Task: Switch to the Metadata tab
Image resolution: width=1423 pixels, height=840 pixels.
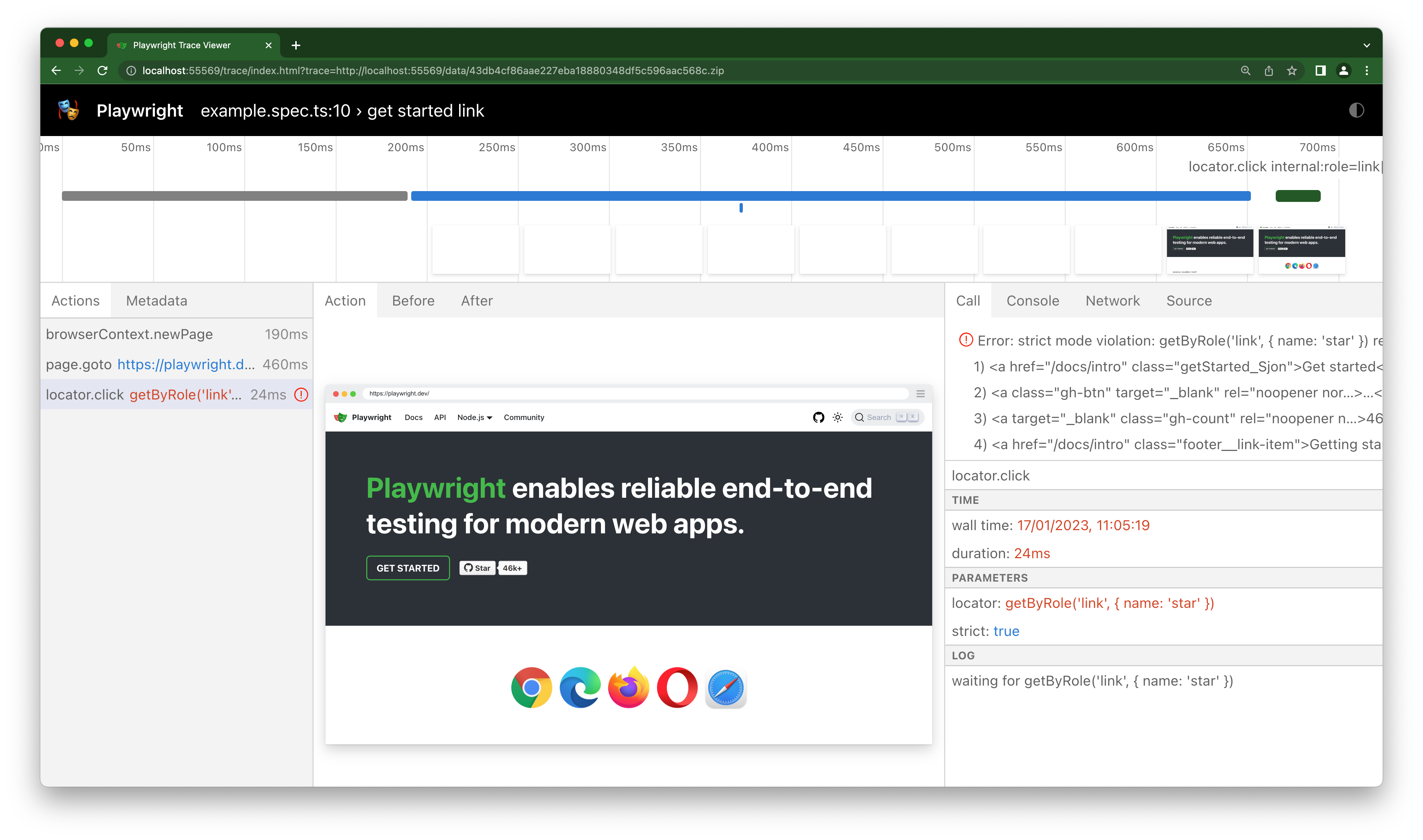Action: pos(156,301)
